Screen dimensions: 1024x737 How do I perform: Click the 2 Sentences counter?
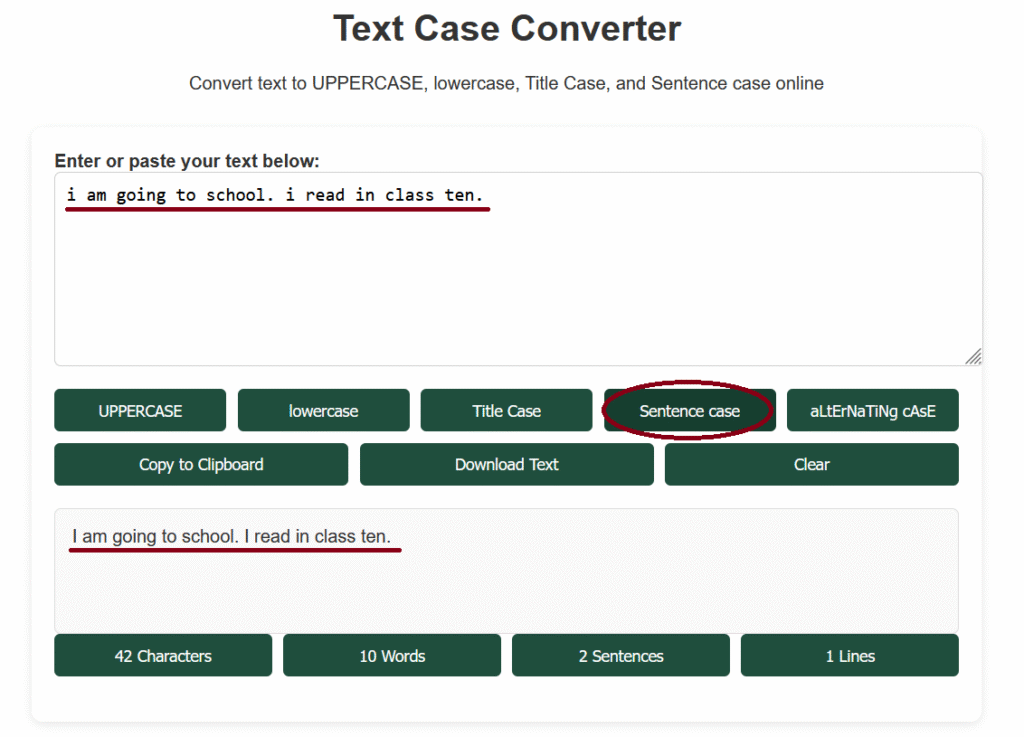620,655
